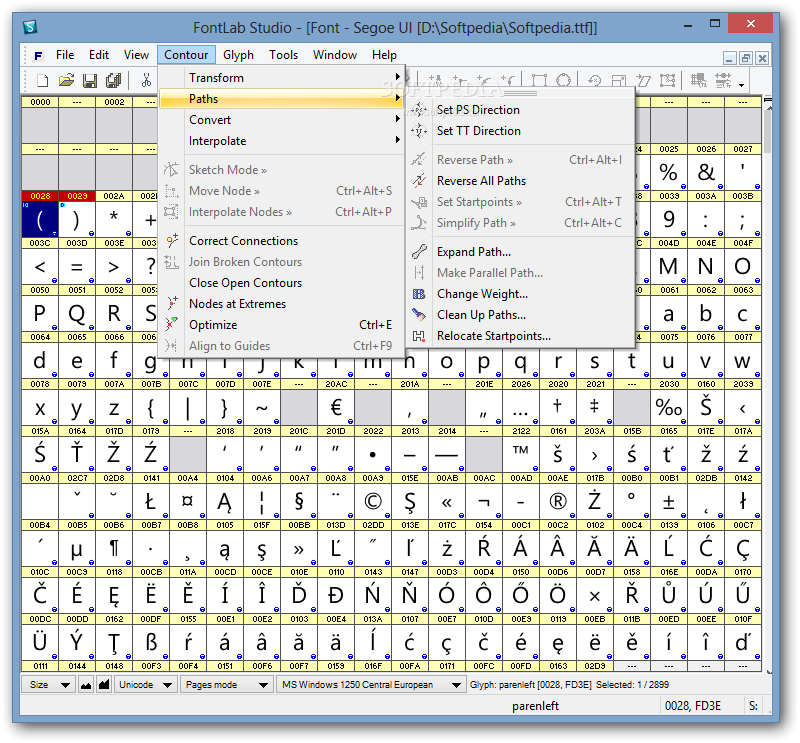Choose Reverse All Paths
The width and height of the screenshot is (800, 743).
pyautogui.click(x=521, y=181)
